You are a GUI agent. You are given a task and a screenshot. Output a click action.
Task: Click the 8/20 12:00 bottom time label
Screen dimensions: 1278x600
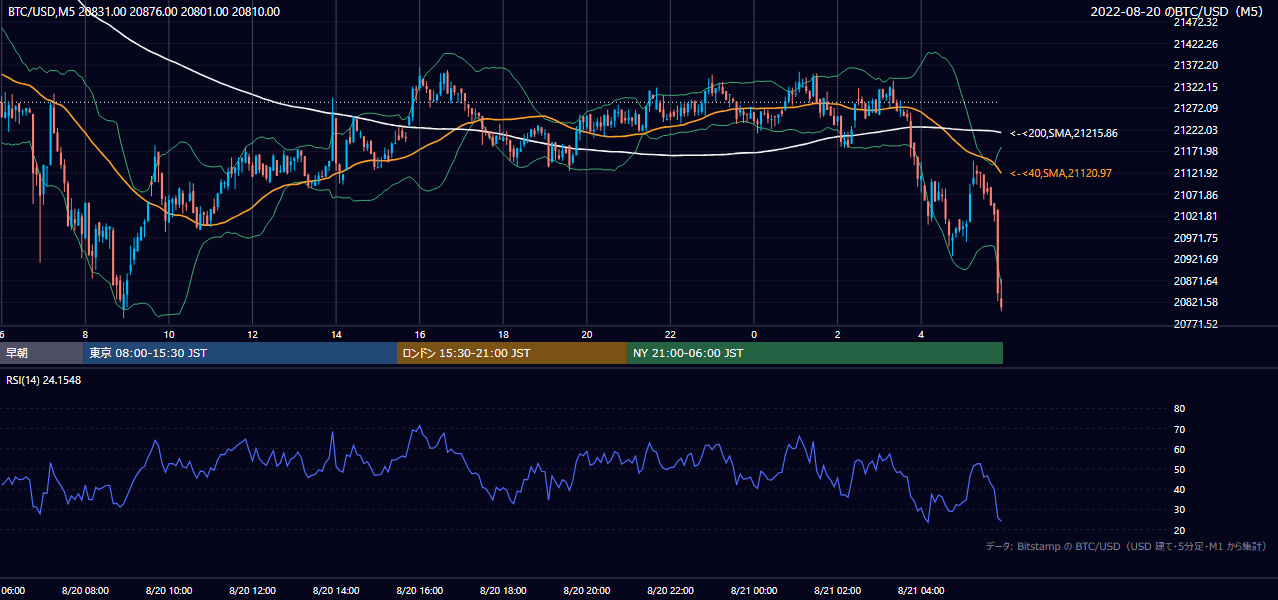(253, 591)
